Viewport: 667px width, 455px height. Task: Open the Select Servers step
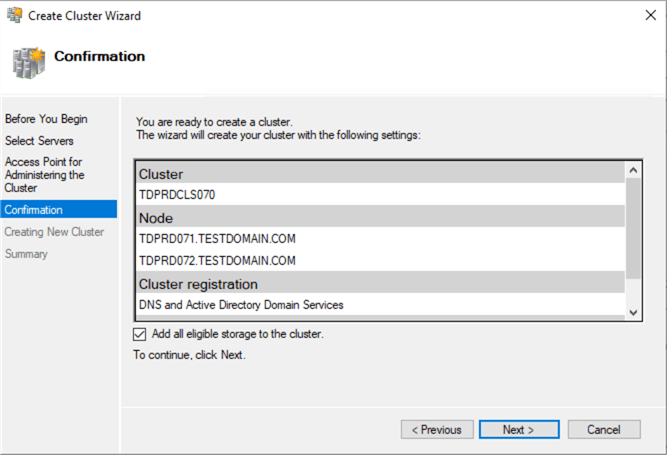[39, 141]
